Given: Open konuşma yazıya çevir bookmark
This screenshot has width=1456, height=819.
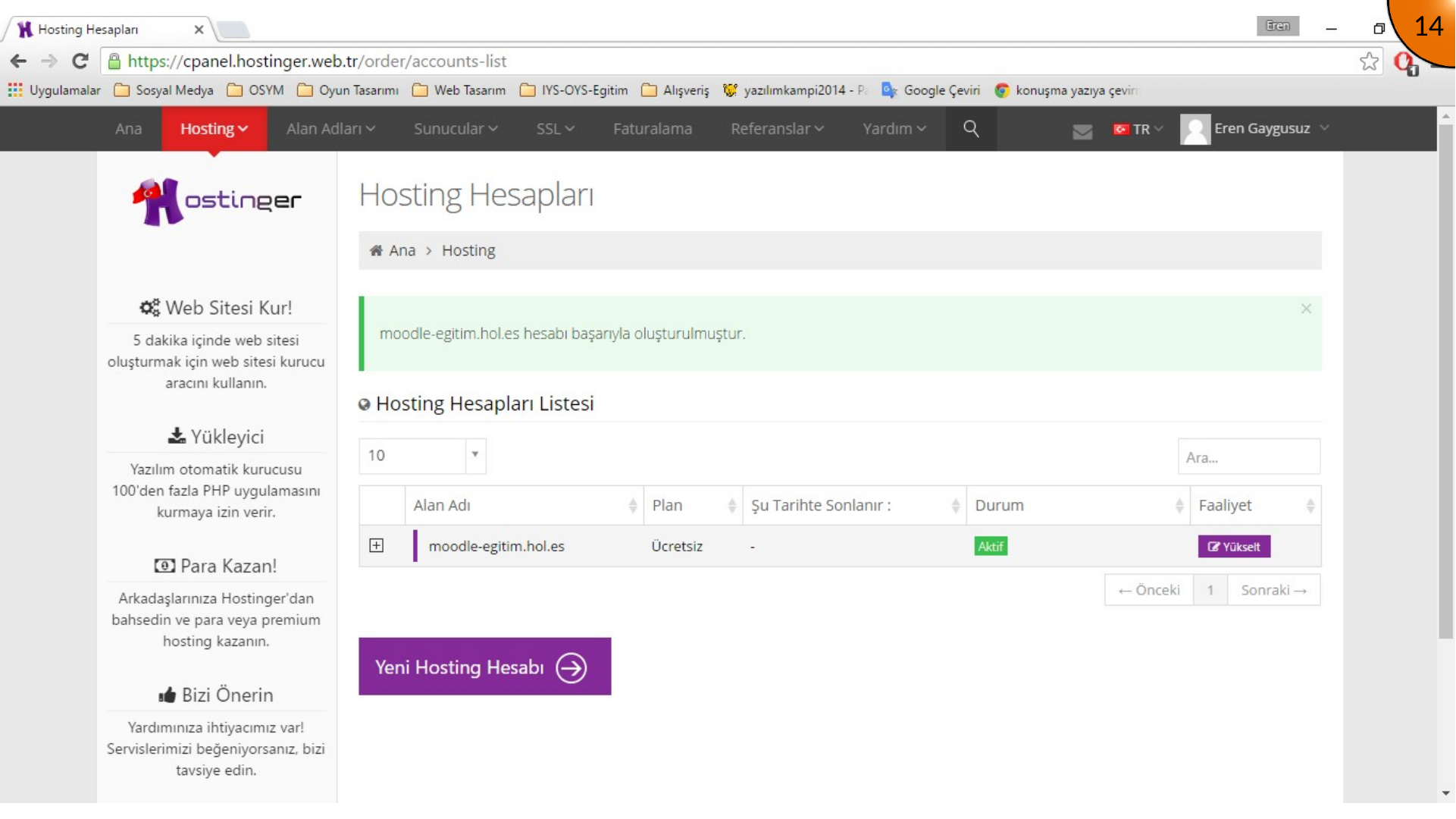Looking at the screenshot, I should click(1066, 90).
